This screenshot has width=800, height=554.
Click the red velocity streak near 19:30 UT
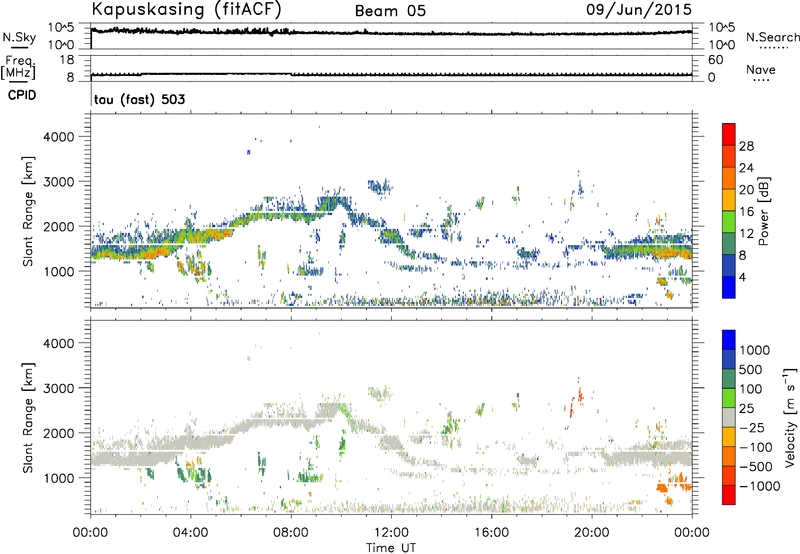(580, 394)
